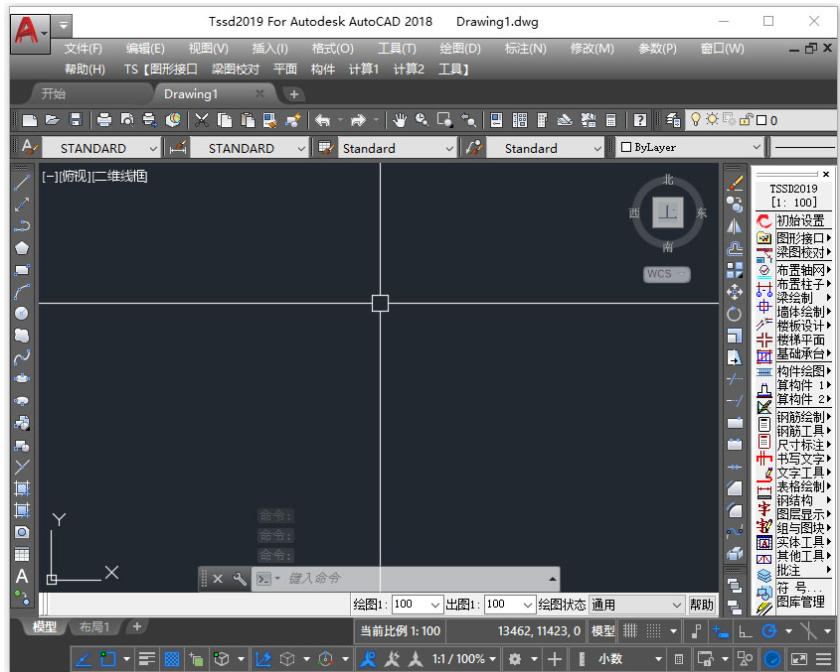Select the Line draw tool
Viewport: 840px width, 672px height.
[22, 182]
